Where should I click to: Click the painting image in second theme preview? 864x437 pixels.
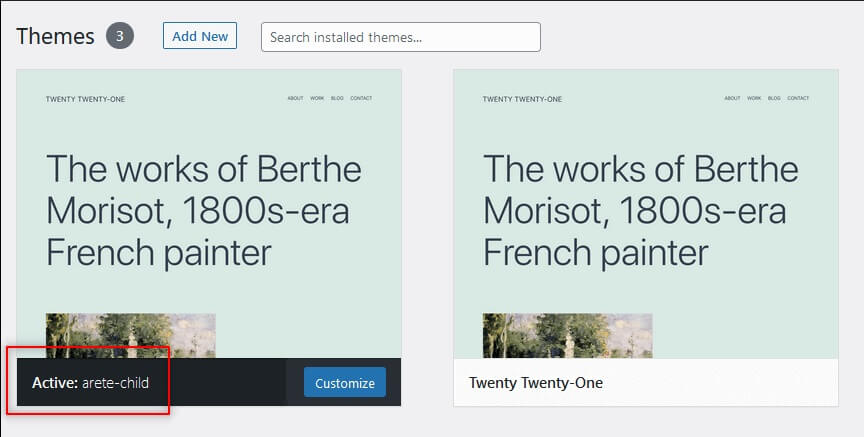coord(568,336)
